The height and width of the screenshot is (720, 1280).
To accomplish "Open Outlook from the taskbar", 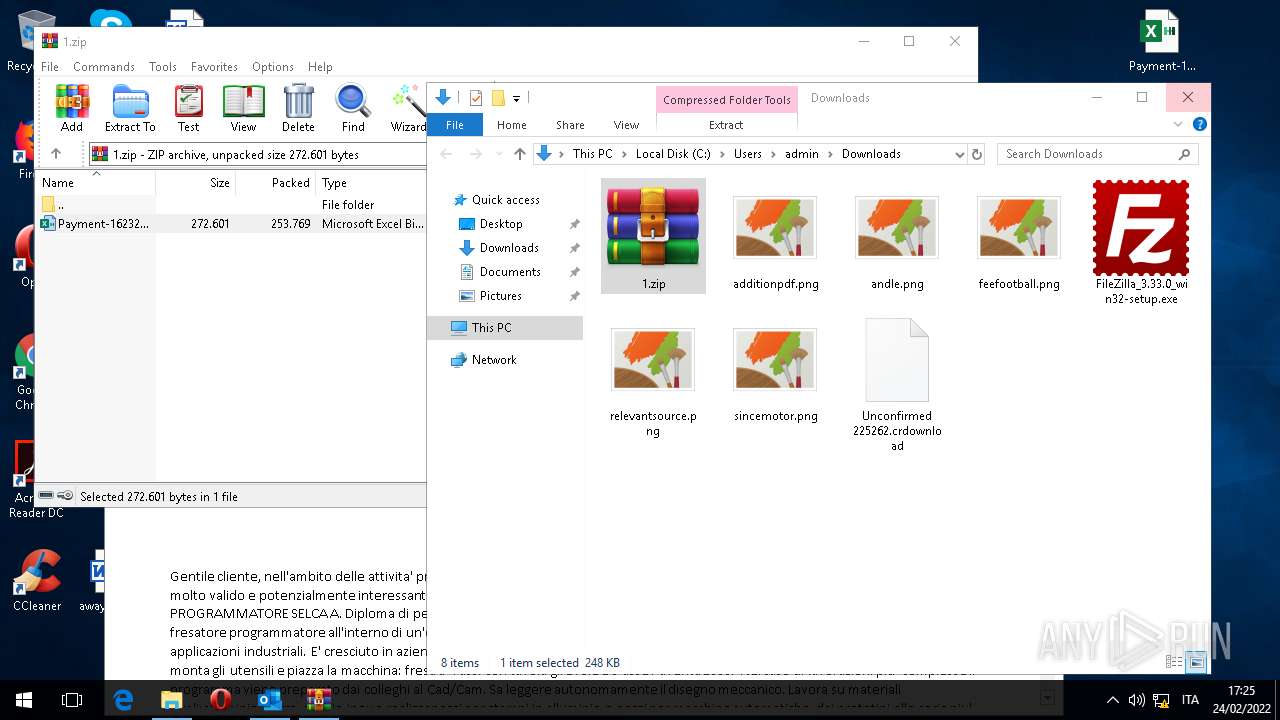I will tap(270, 700).
